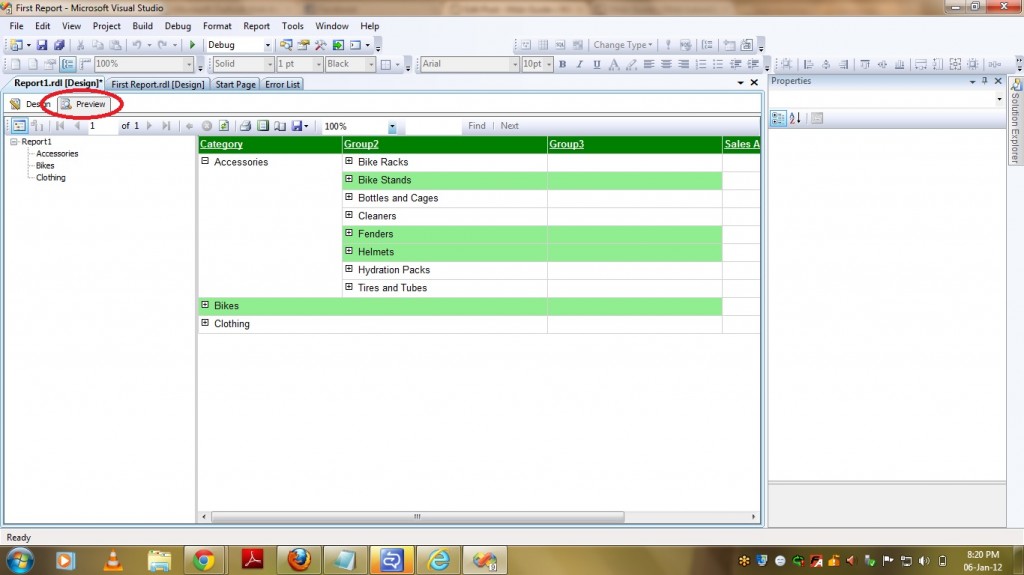Open Firefox from the taskbar
Image resolution: width=1024 pixels, height=575 pixels.
point(298,560)
